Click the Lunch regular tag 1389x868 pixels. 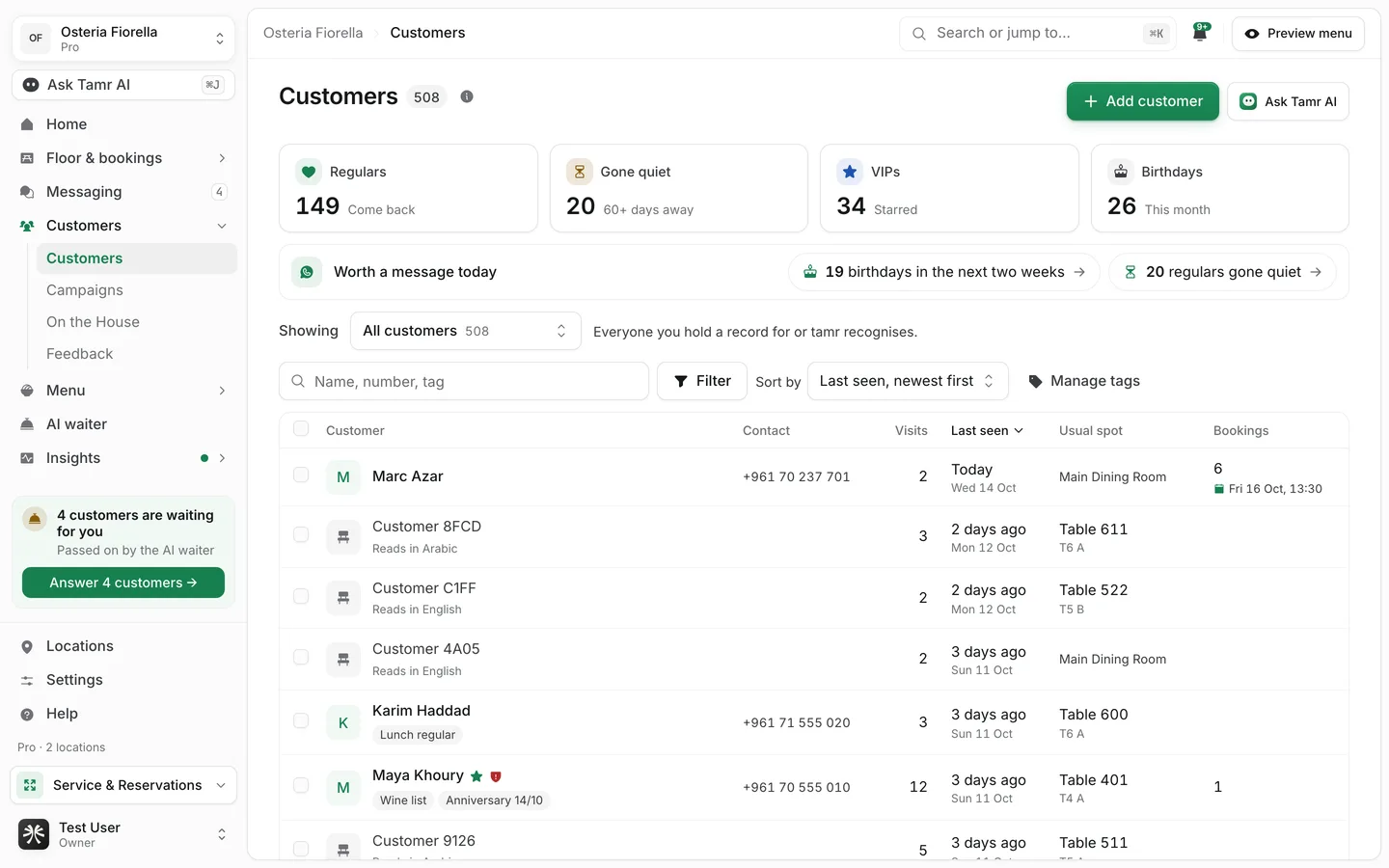418,735
